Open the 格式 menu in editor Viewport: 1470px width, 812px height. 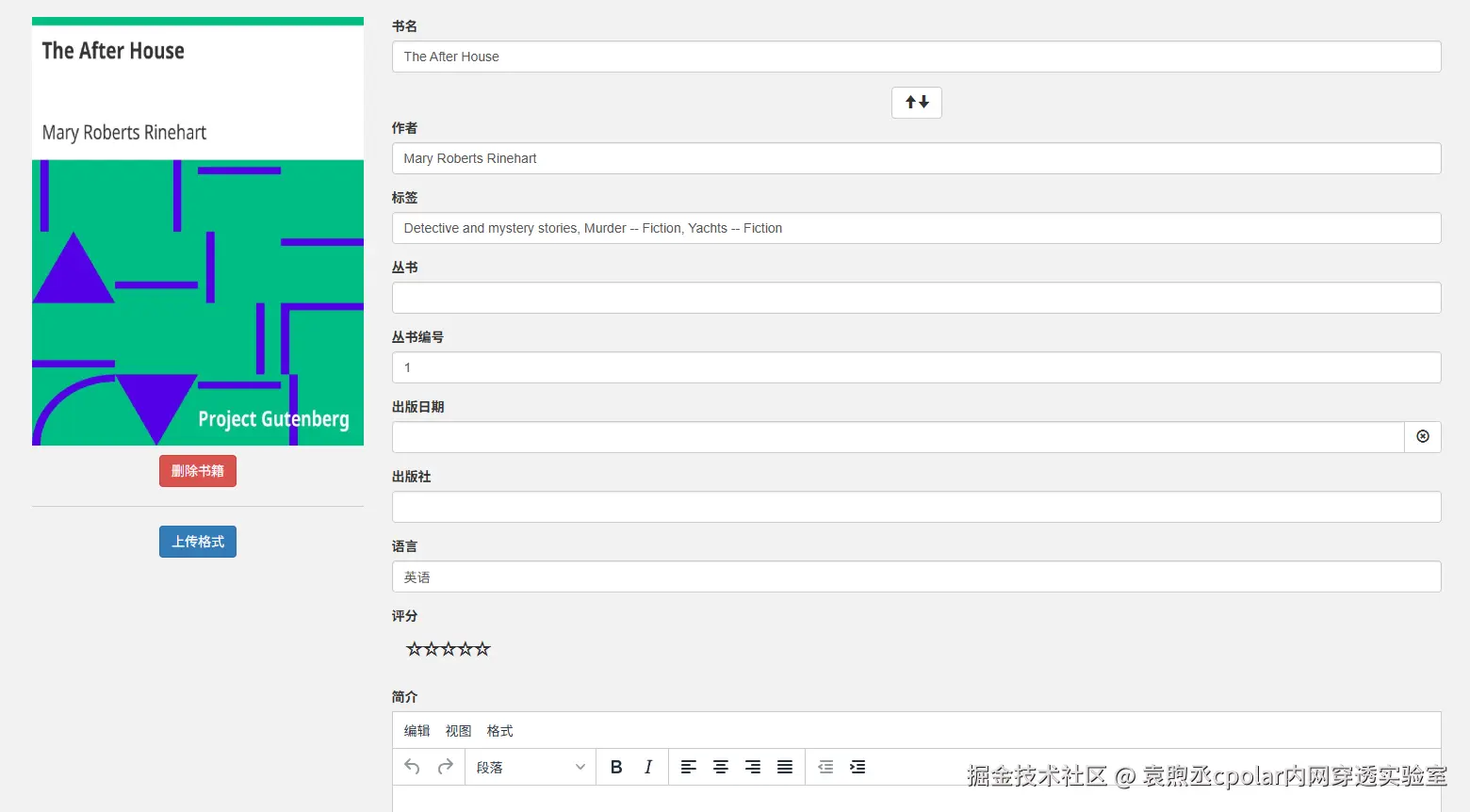(x=499, y=731)
